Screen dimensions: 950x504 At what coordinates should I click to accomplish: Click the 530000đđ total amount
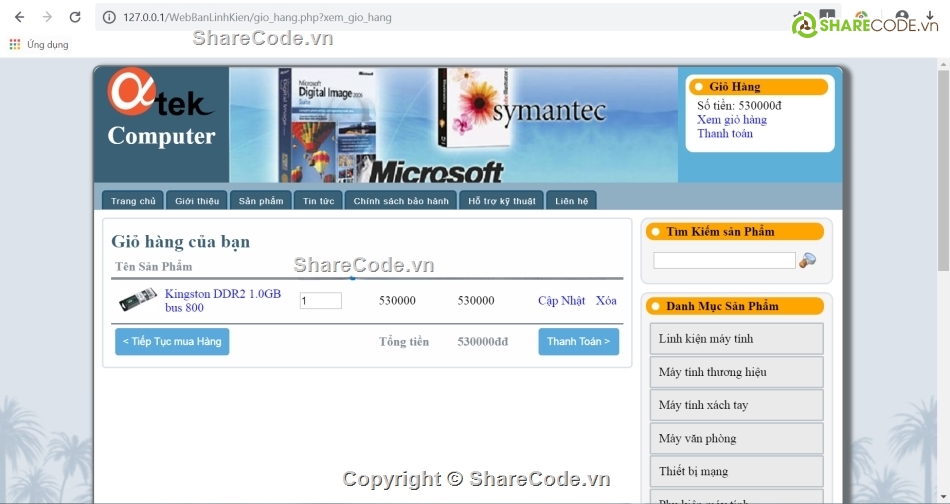[x=483, y=342]
